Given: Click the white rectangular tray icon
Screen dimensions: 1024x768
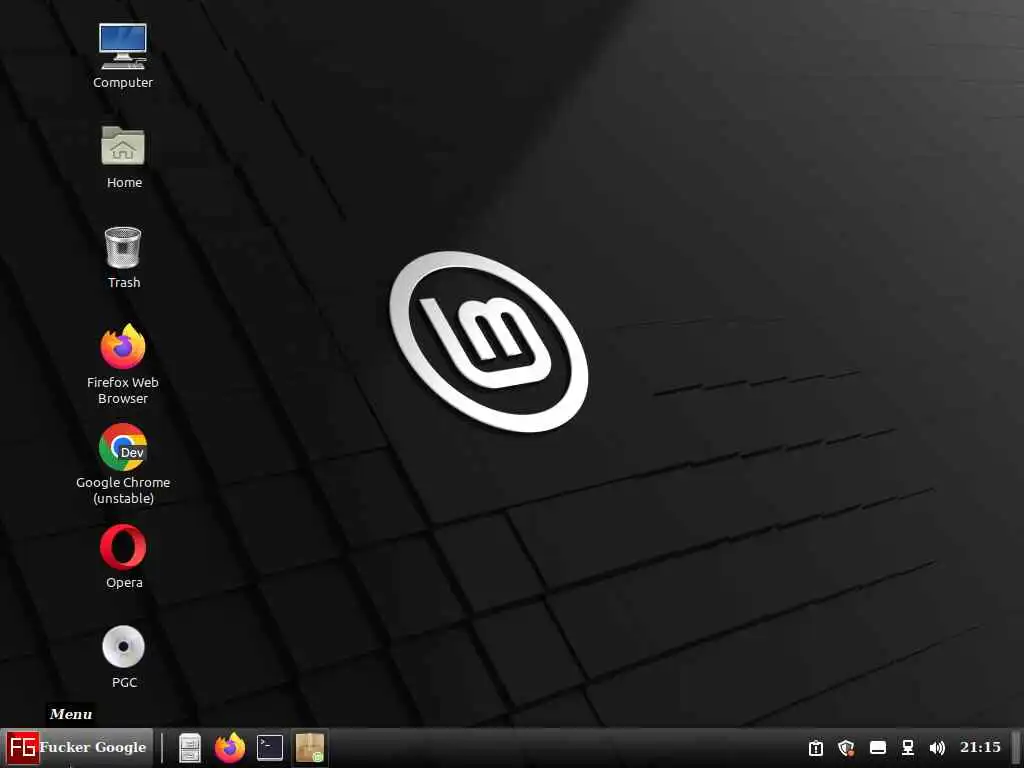Looking at the screenshot, I should (878, 747).
